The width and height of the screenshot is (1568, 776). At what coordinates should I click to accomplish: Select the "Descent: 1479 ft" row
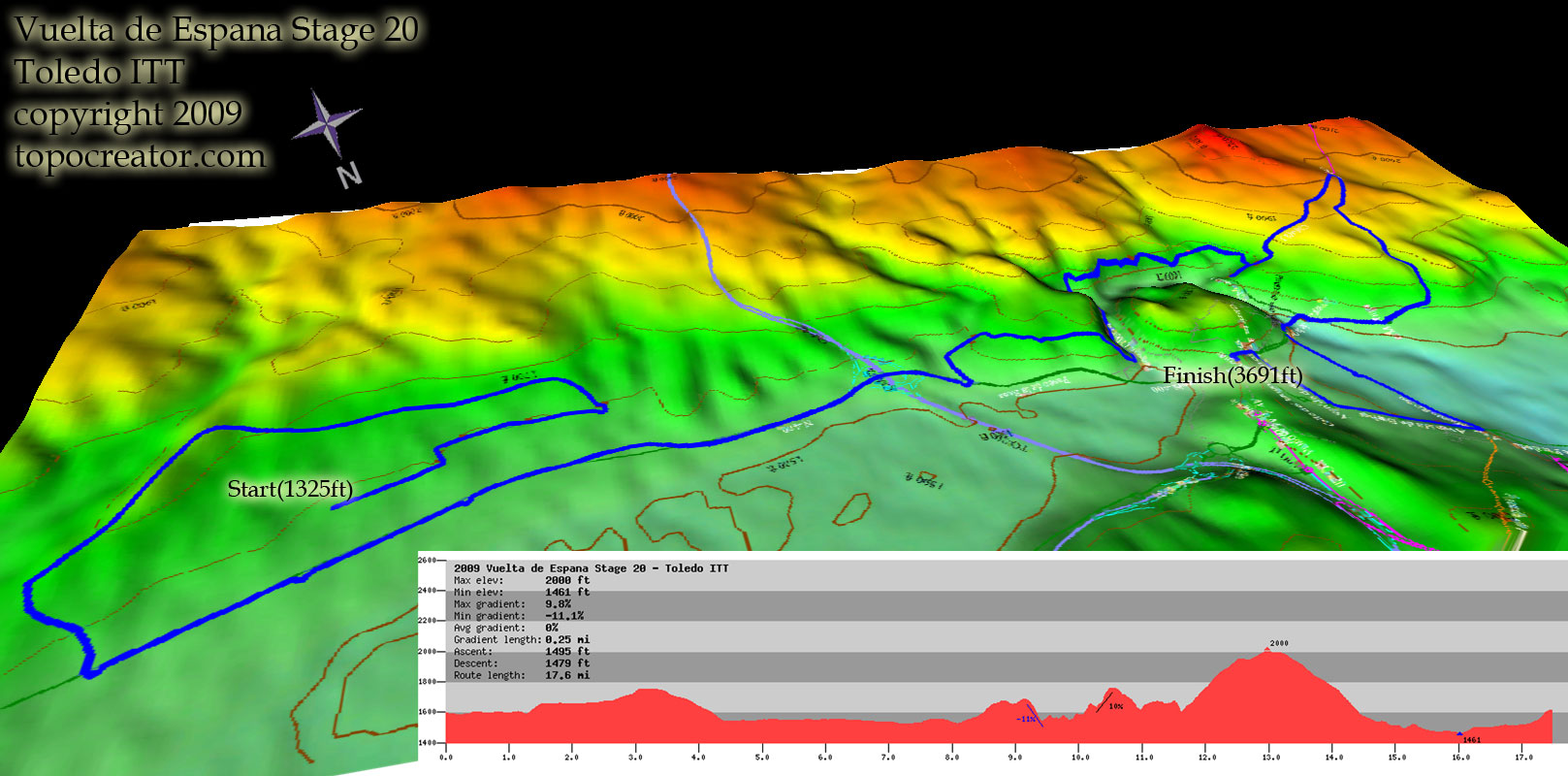tap(522, 663)
